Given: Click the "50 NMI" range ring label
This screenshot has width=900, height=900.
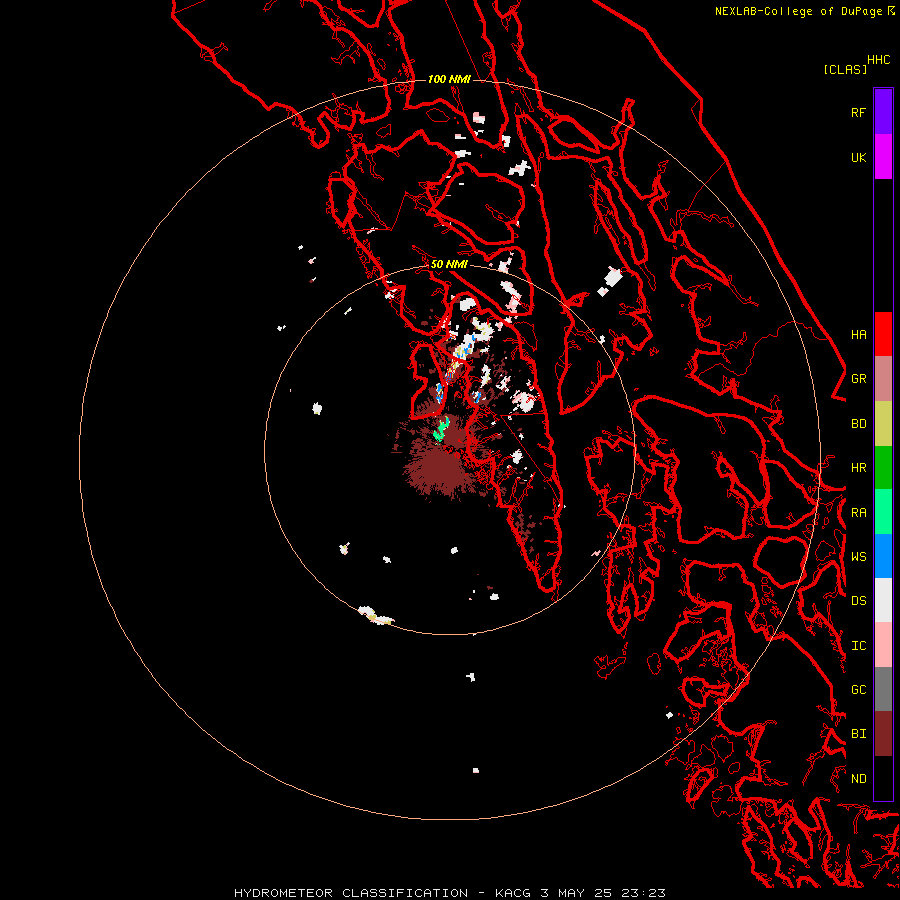Looking at the screenshot, I should click(x=449, y=264).
